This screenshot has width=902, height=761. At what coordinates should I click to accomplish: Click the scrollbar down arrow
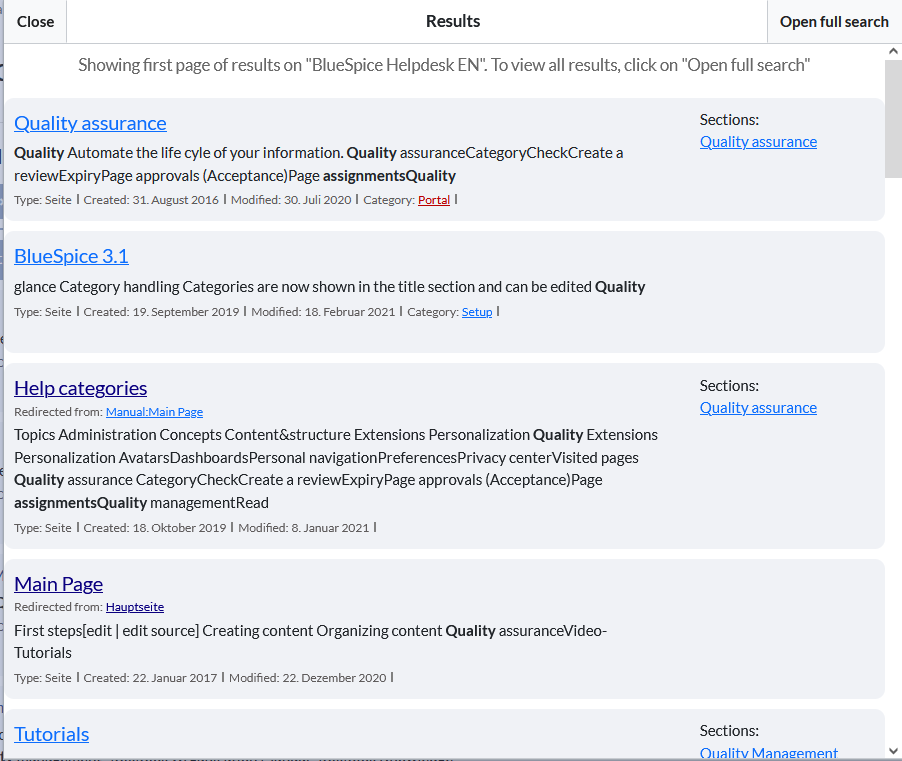pos(893,750)
